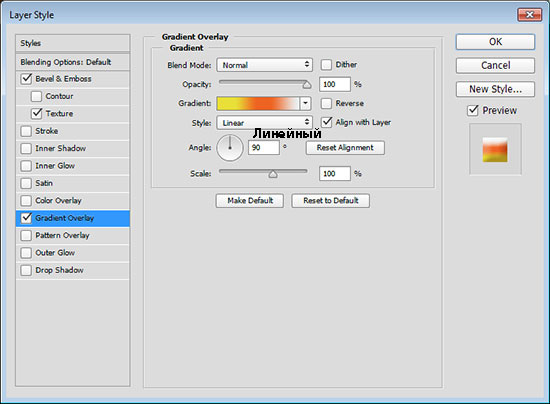Select the Texture row label

pos(59,114)
